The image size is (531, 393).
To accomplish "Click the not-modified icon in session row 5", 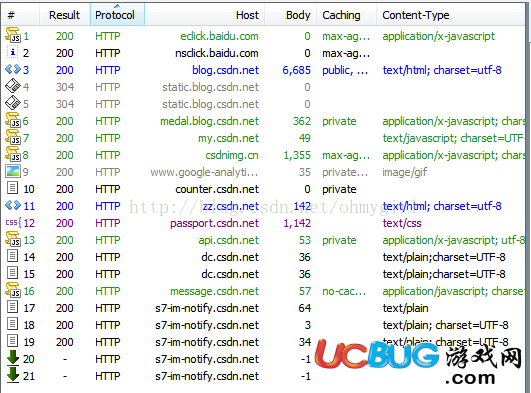I will 13,103.
